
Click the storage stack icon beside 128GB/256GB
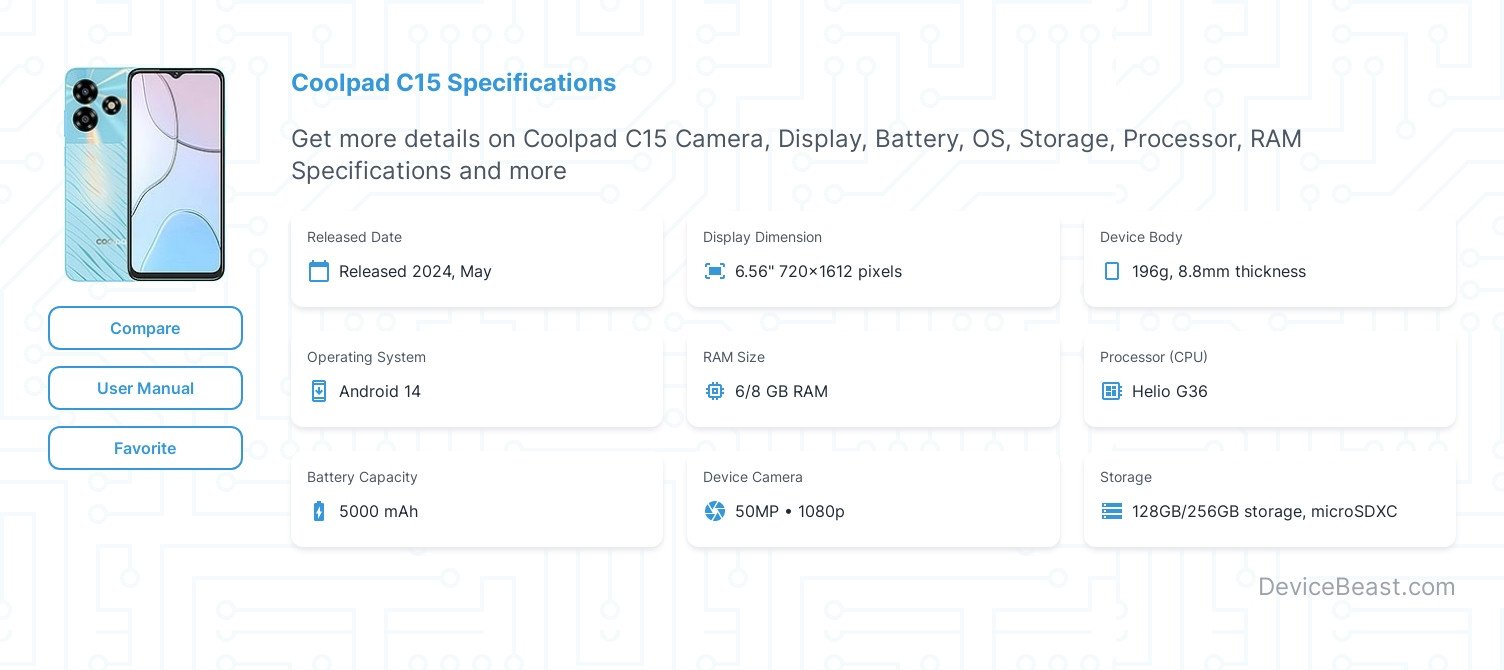pos(1111,511)
